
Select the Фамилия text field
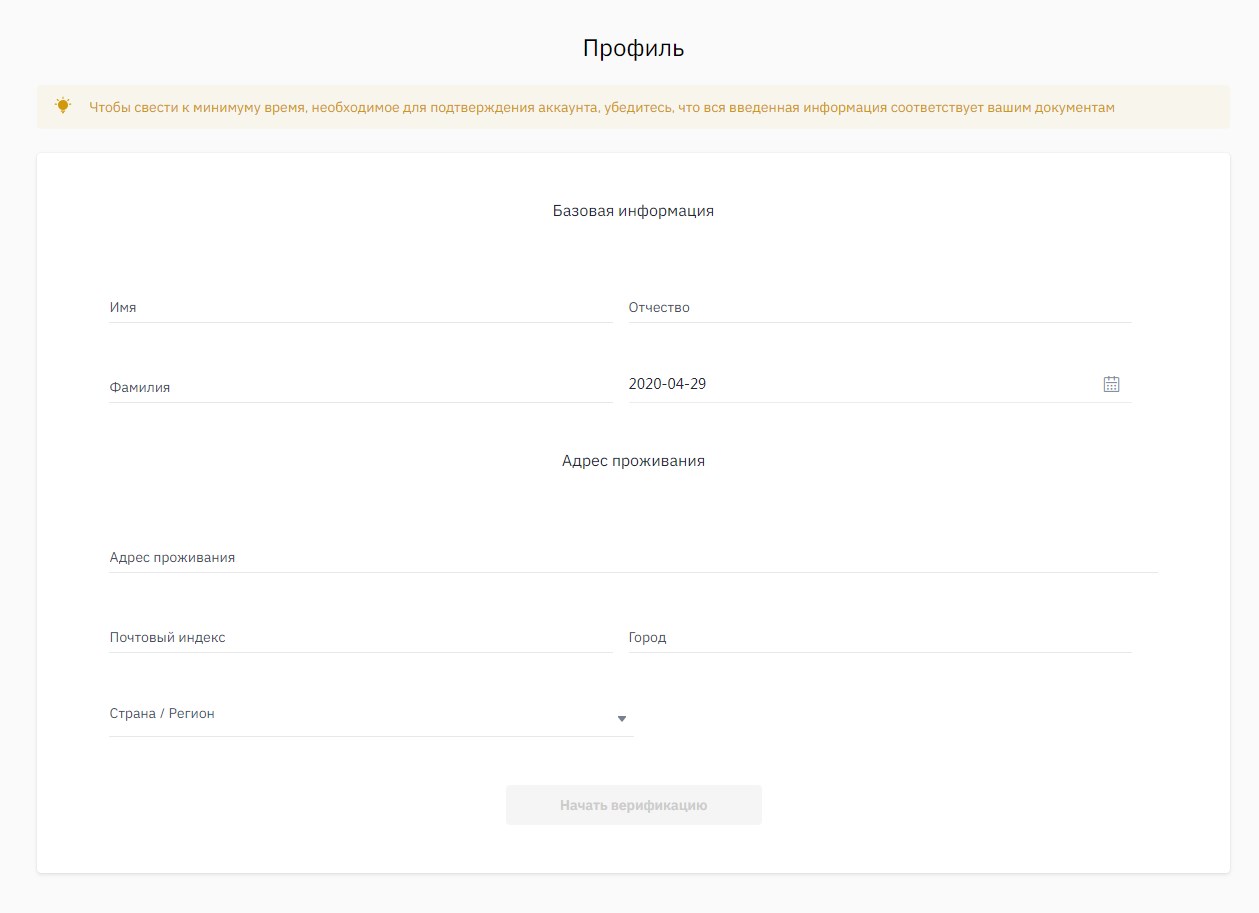(x=360, y=388)
